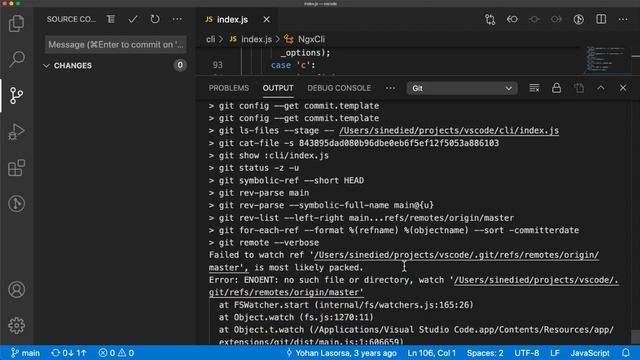The height and width of the screenshot is (360, 640).
Task: Click the 'git status -z -u' output line
Action: pos(254,168)
